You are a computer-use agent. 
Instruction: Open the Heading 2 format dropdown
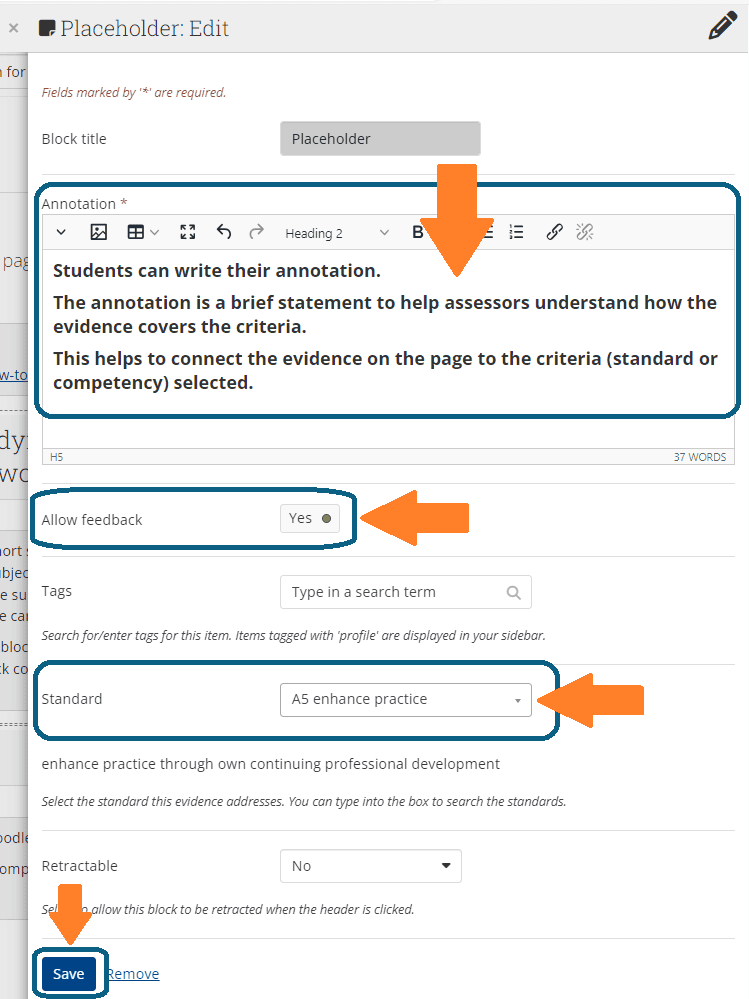(336, 233)
